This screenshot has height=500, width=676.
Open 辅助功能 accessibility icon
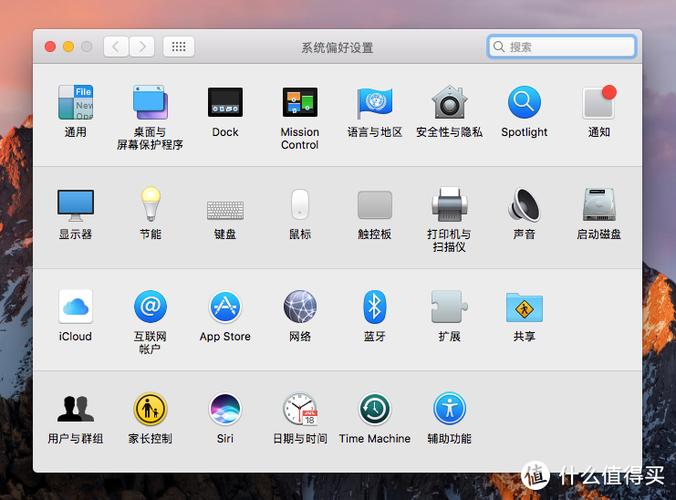point(450,409)
